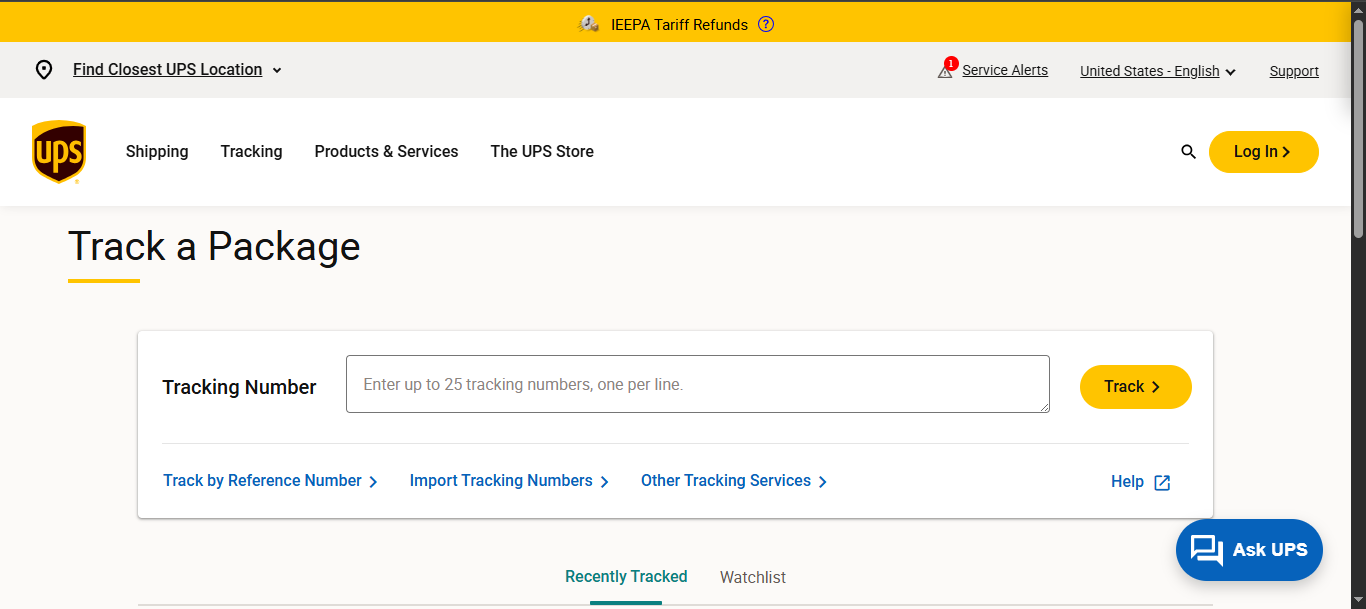Viewport: 1366px width, 609px height.
Task: Click the page vertical scrollbar
Action: (x=1359, y=130)
